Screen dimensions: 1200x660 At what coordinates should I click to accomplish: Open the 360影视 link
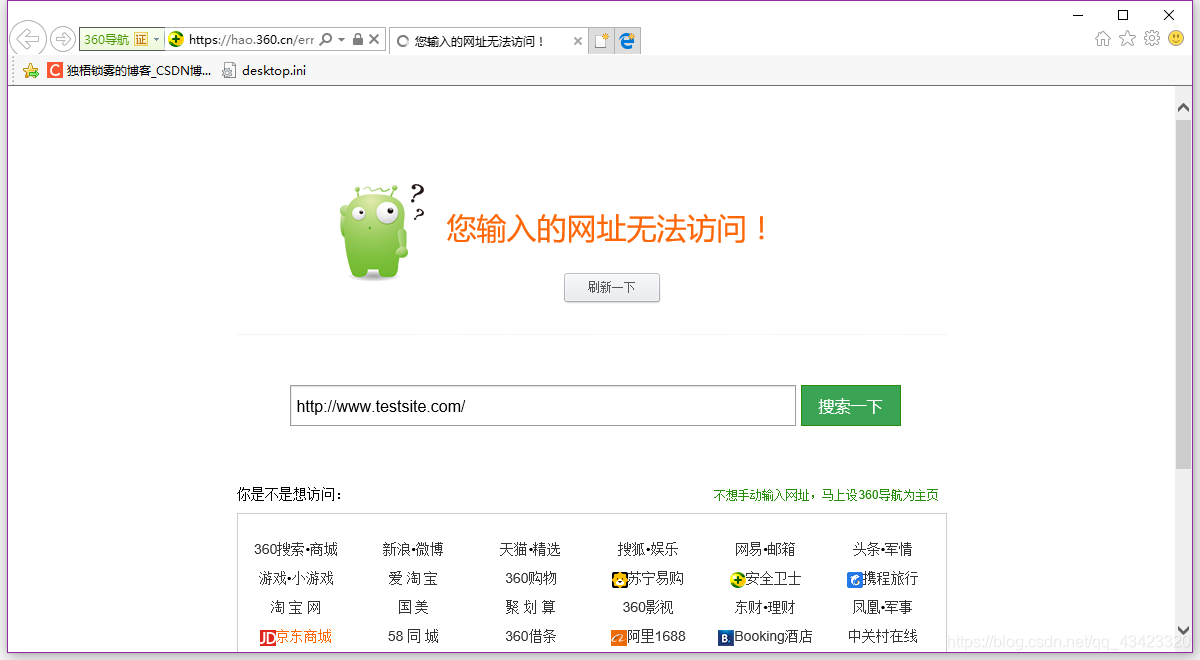click(x=648, y=607)
